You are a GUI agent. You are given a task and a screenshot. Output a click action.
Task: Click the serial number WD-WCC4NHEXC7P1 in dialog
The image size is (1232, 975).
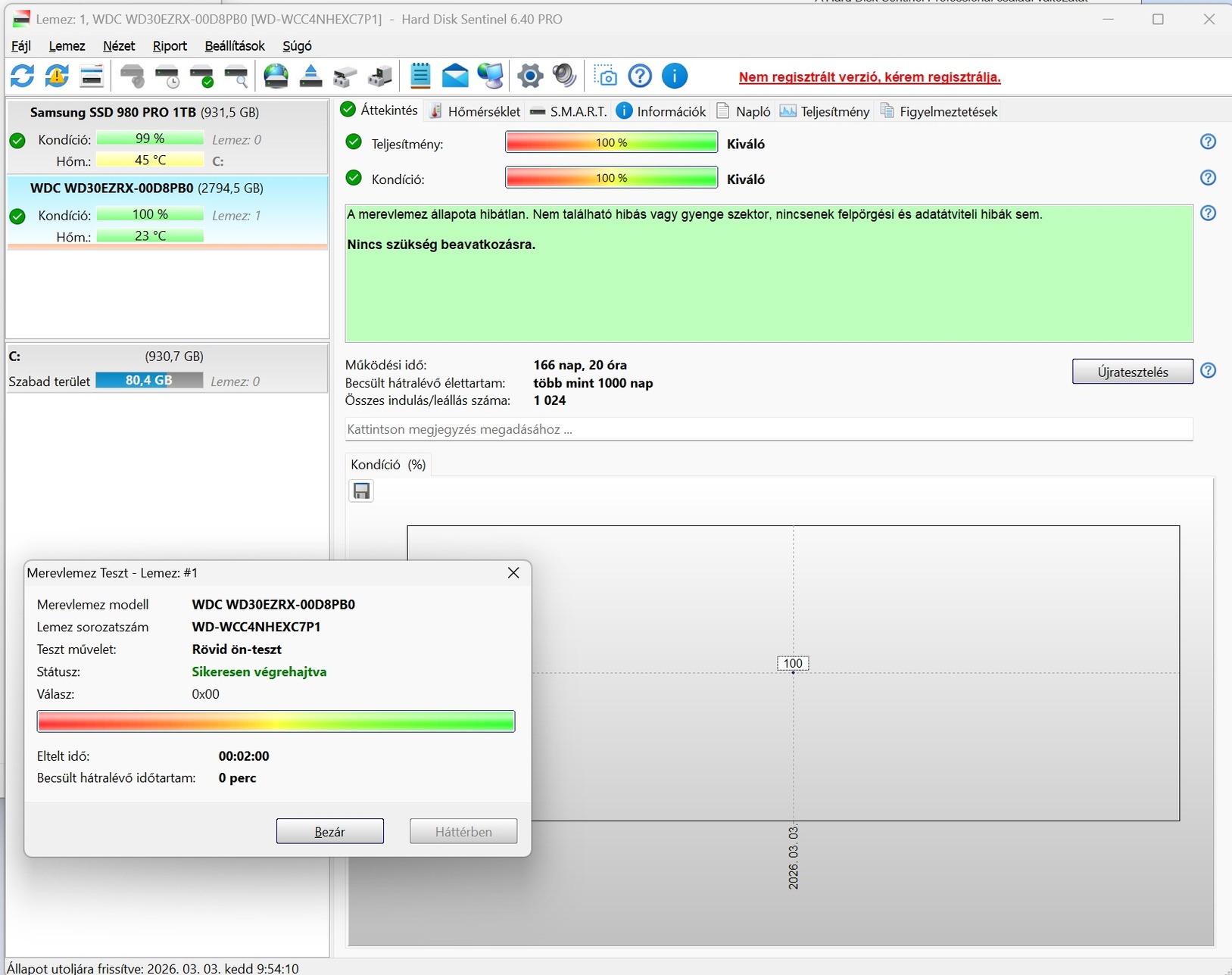click(x=257, y=627)
